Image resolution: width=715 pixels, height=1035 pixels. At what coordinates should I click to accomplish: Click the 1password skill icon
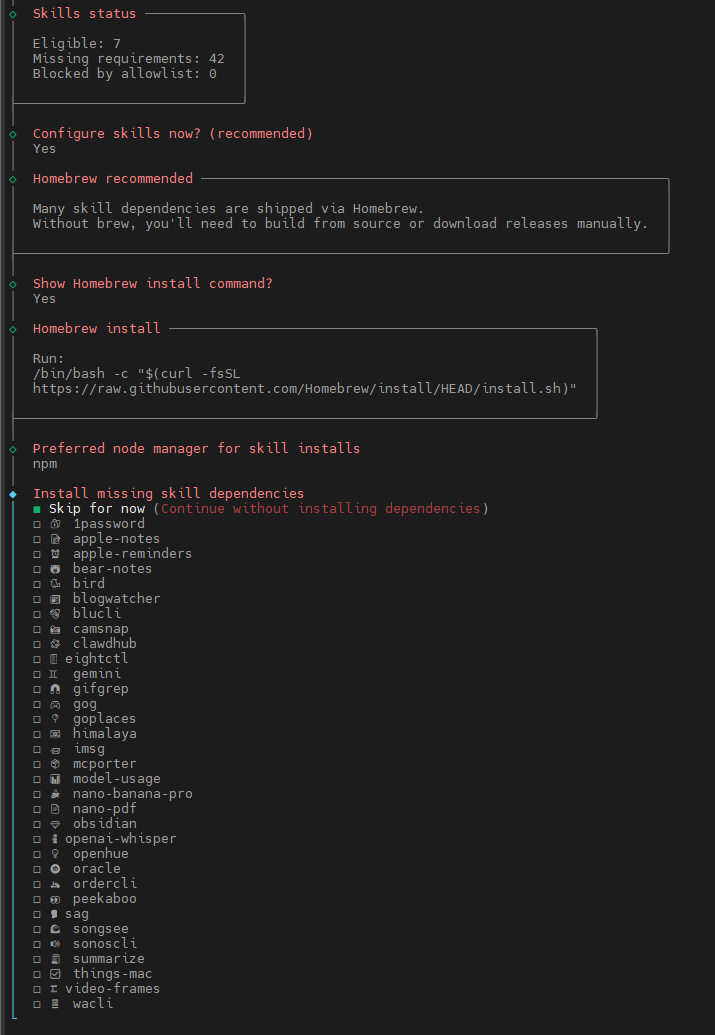coord(55,524)
